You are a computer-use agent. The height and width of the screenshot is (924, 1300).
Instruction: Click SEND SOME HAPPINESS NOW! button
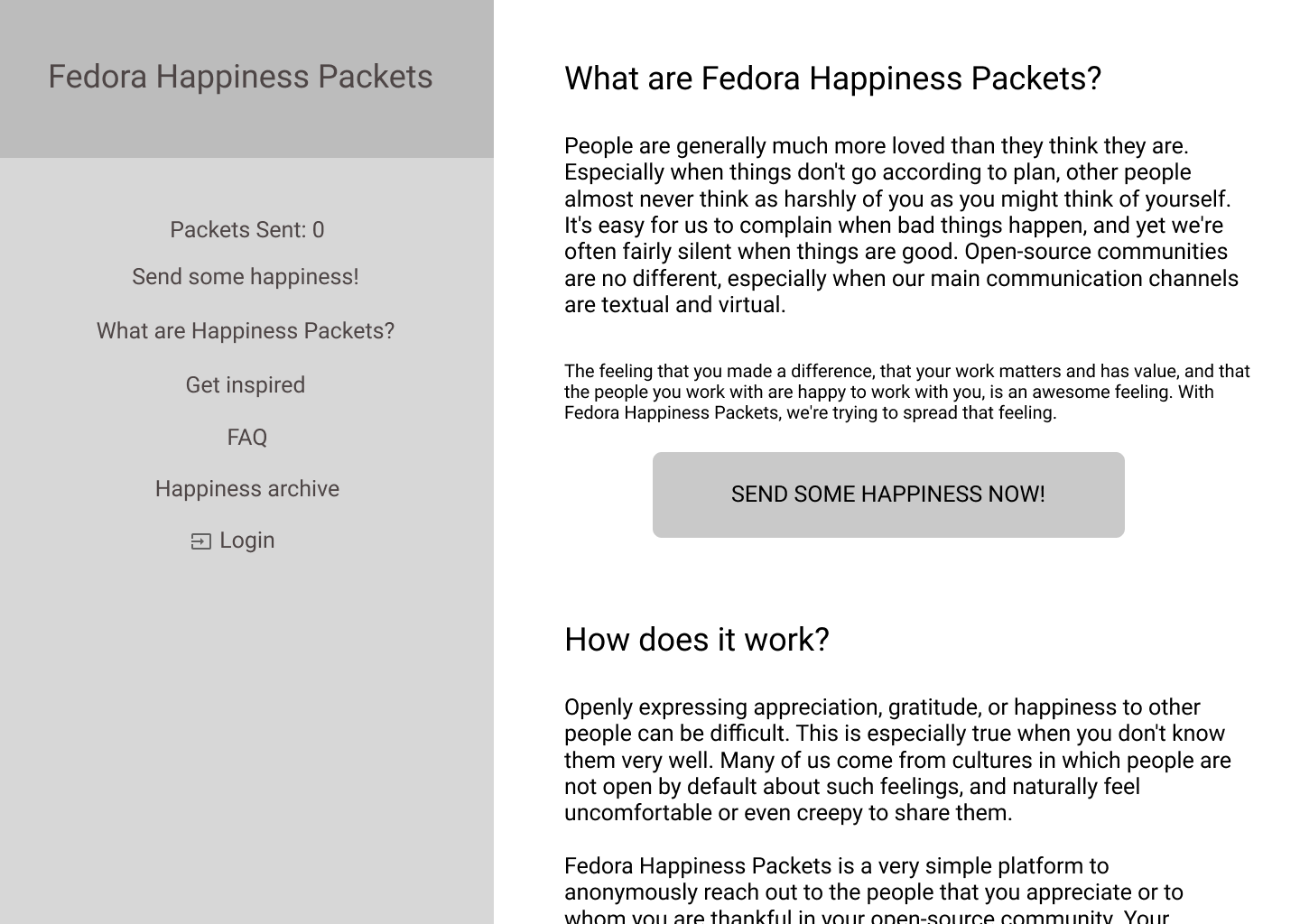888,494
